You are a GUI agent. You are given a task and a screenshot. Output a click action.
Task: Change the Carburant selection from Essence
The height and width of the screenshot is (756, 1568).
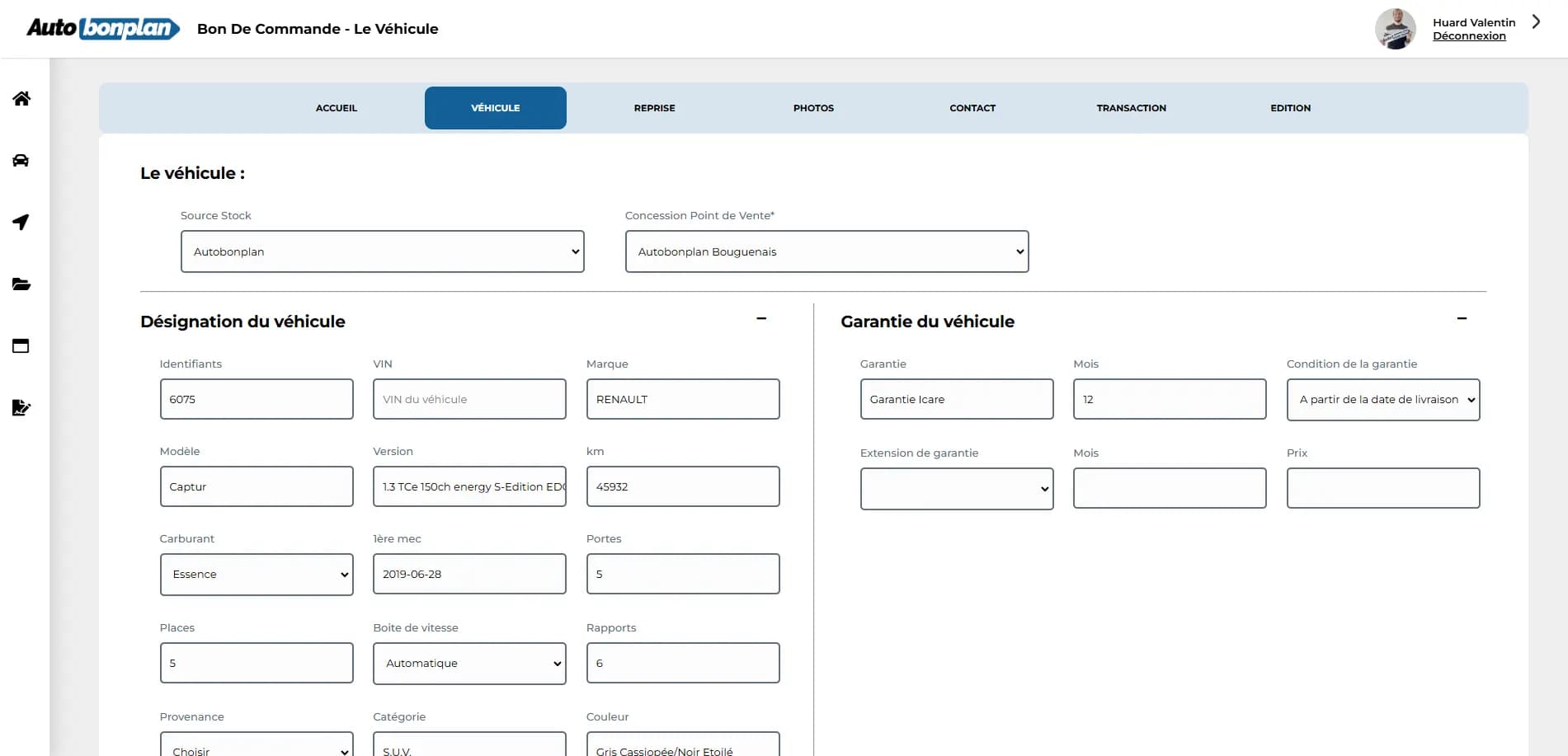256,574
